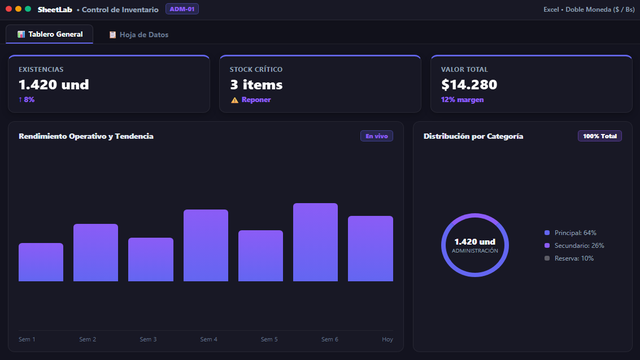Screen dimensions: 640x360
Task: Click the Hoy axis label
Action: point(387,339)
